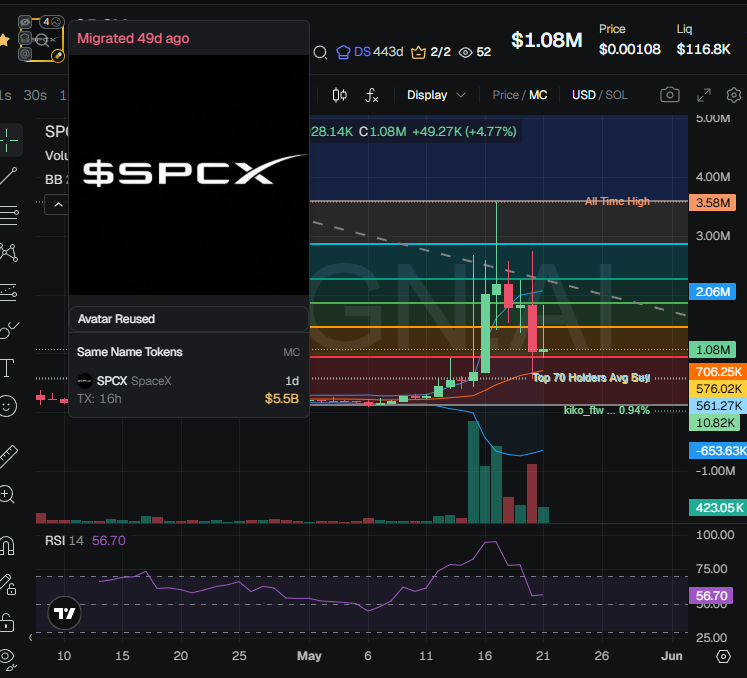Click the DS 443d dev badge
Viewport: 747px width, 678px height.
370,51
